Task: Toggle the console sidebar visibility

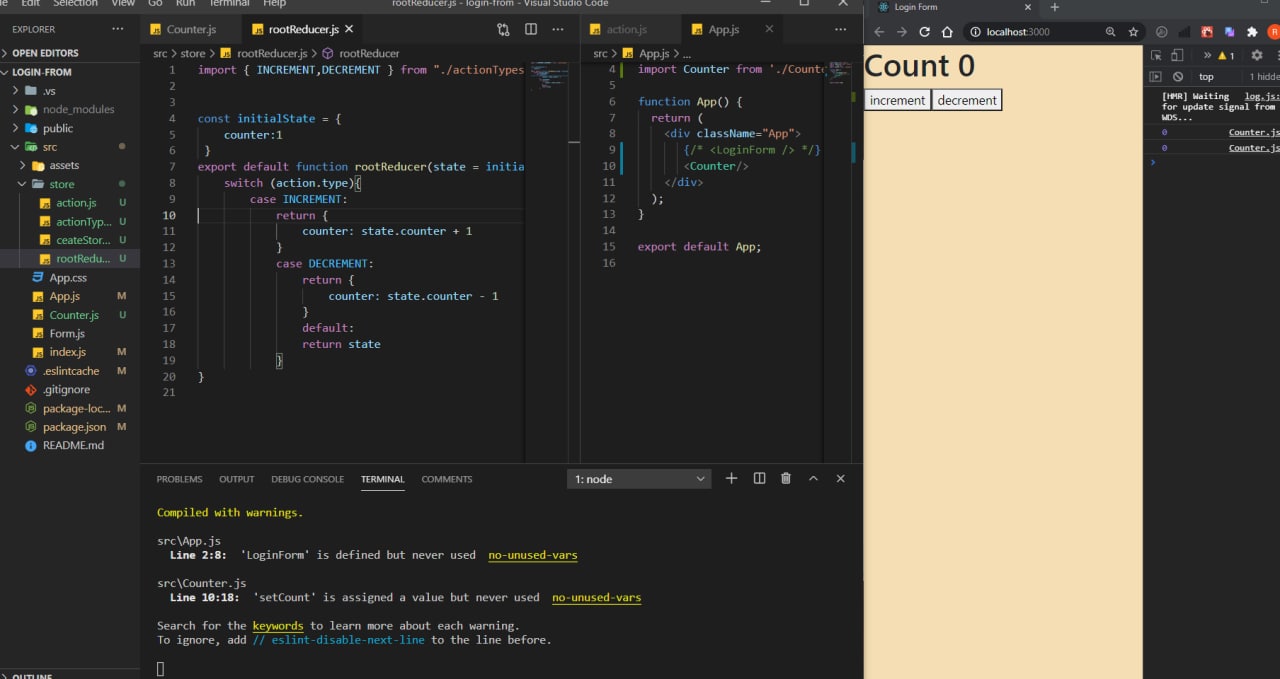Action: [1155, 77]
